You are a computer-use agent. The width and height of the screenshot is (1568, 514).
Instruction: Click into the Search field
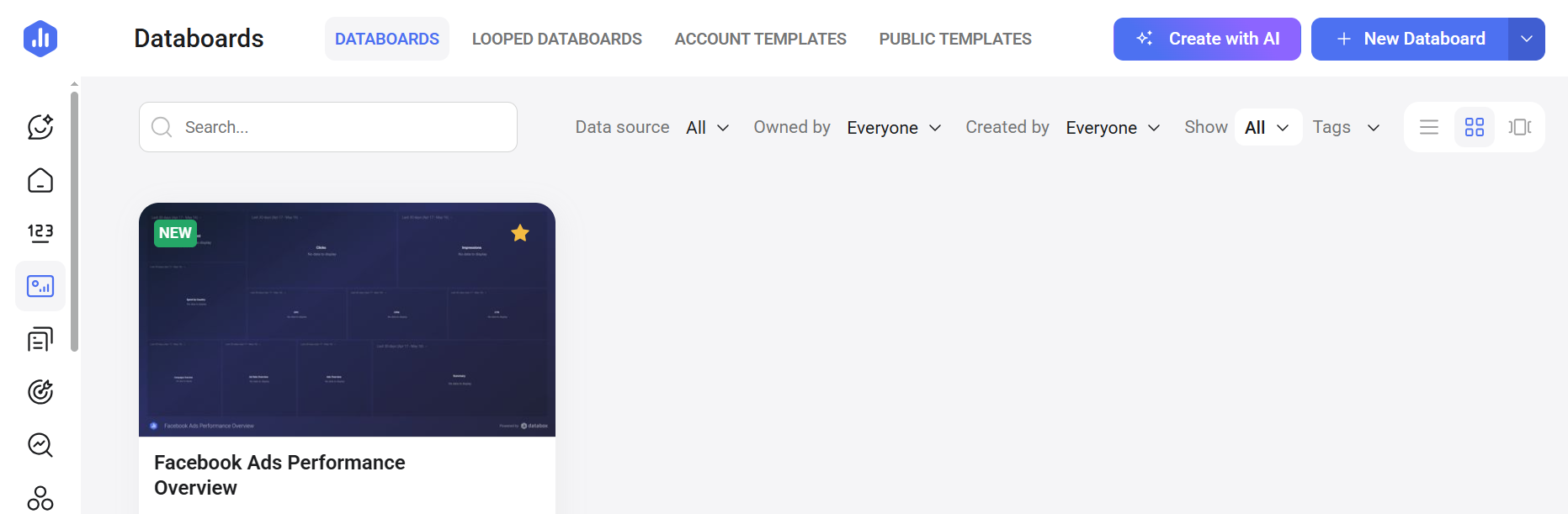(x=328, y=127)
